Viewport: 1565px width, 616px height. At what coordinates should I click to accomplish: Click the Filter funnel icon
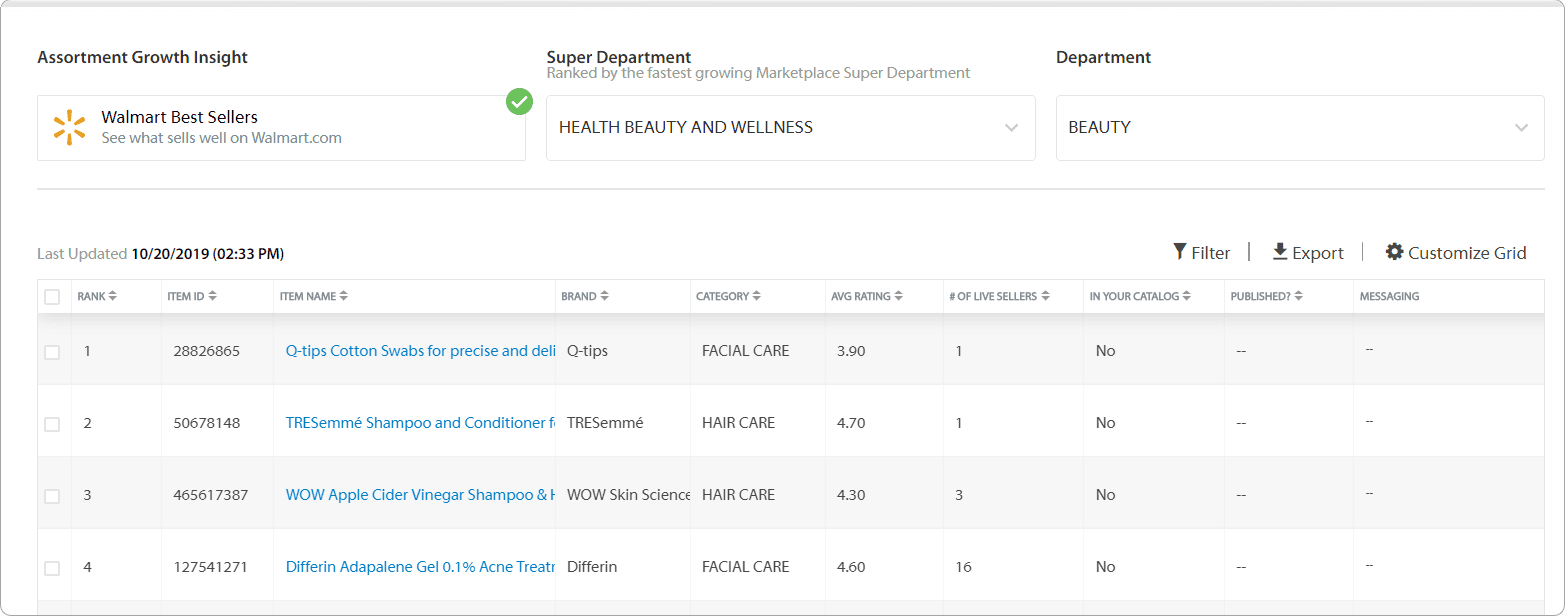pyautogui.click(x=1180, y=252)
